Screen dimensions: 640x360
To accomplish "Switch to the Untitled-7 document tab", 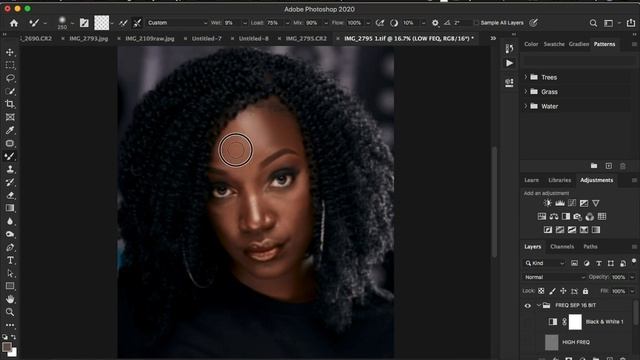I will 207,38.
